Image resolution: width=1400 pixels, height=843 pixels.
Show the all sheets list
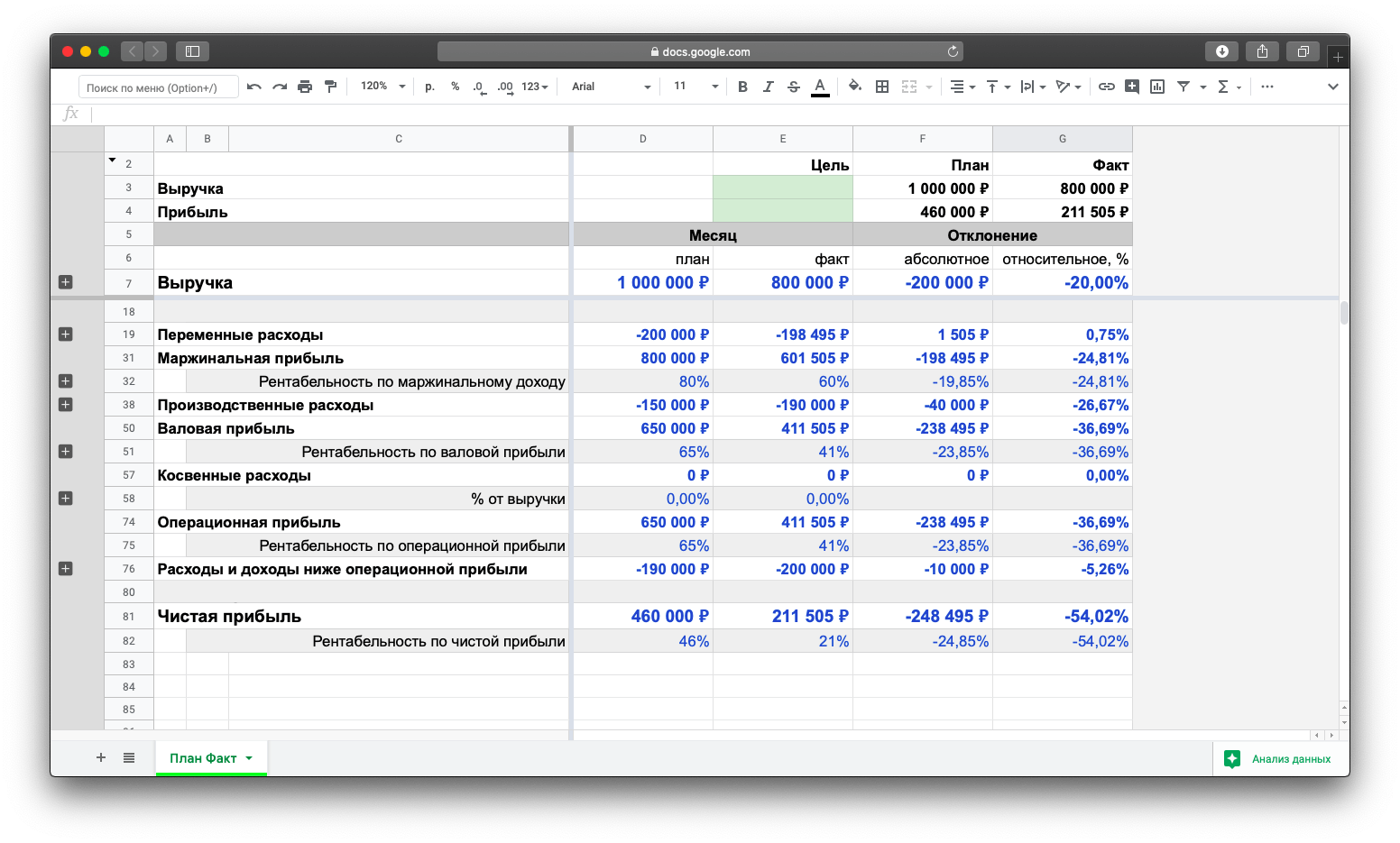pyautogui.click(x=129, y=758)
